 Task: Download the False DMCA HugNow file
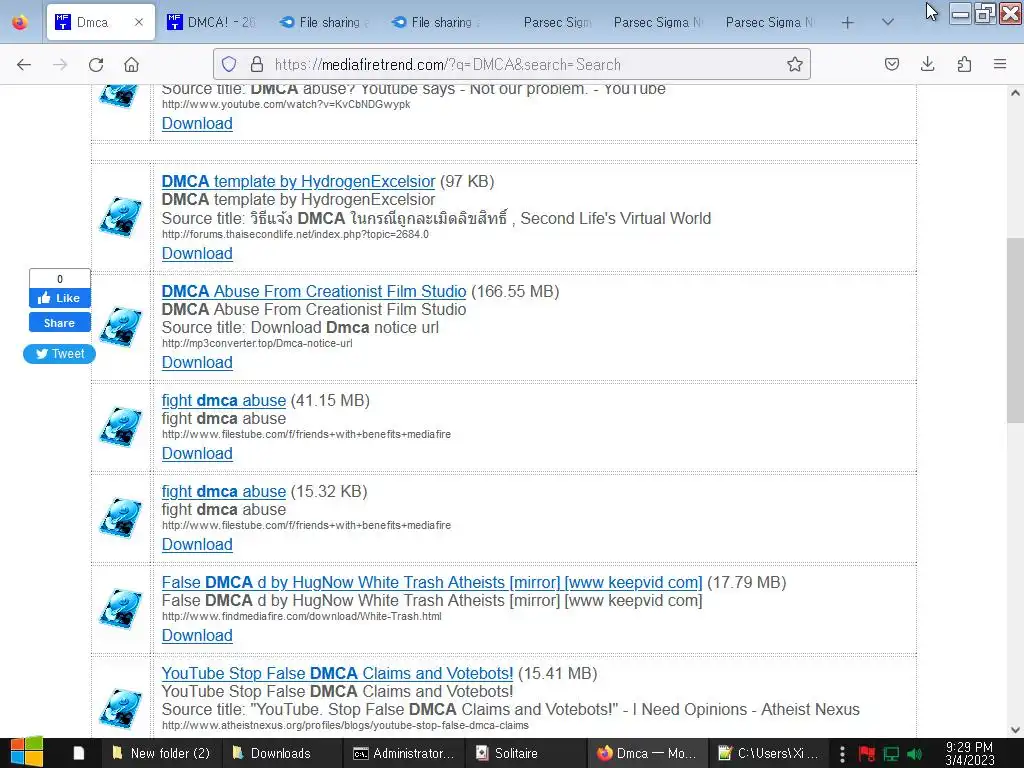click(x=197, y=635)
